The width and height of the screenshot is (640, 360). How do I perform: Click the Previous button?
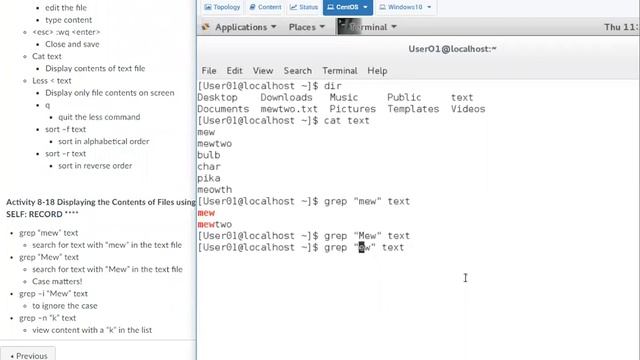28,356
